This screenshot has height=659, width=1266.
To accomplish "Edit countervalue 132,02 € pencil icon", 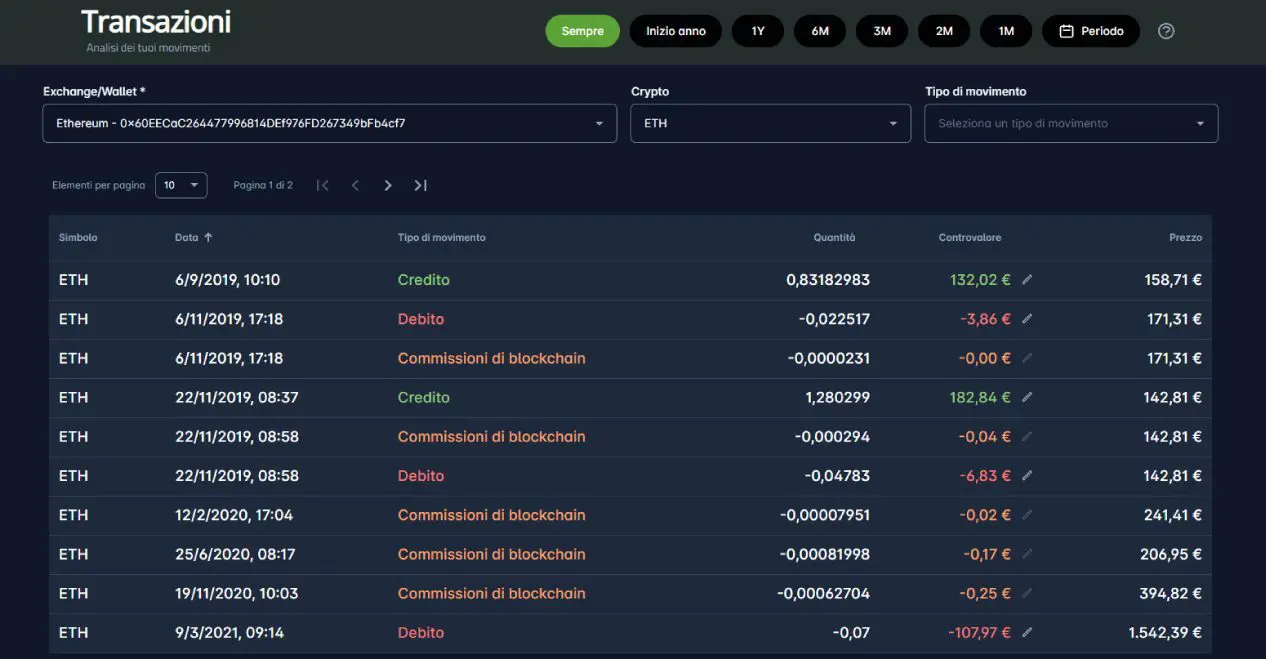I will 1027,280.
